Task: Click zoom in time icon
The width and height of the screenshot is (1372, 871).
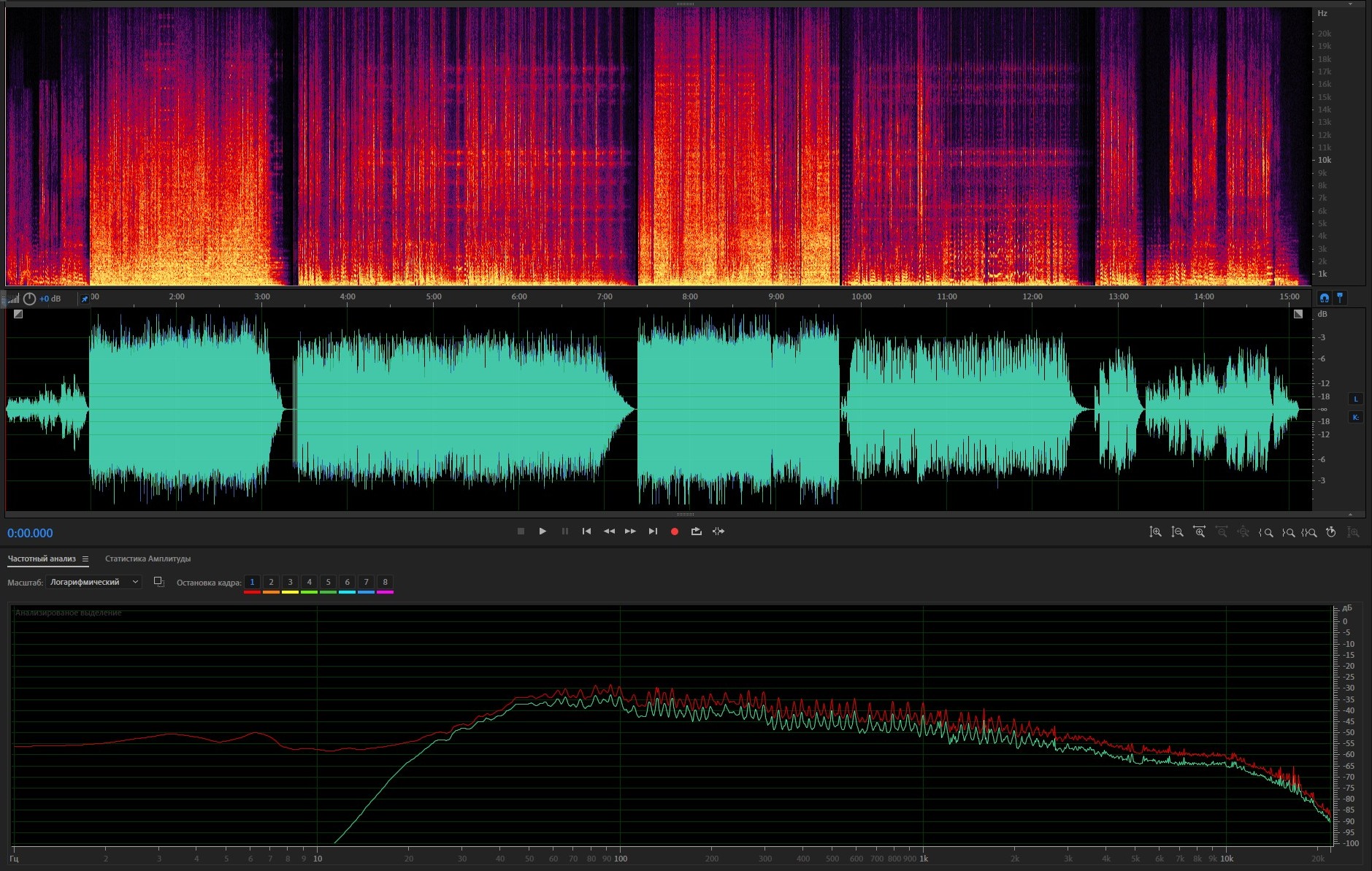Action: tap(1199, 532)
